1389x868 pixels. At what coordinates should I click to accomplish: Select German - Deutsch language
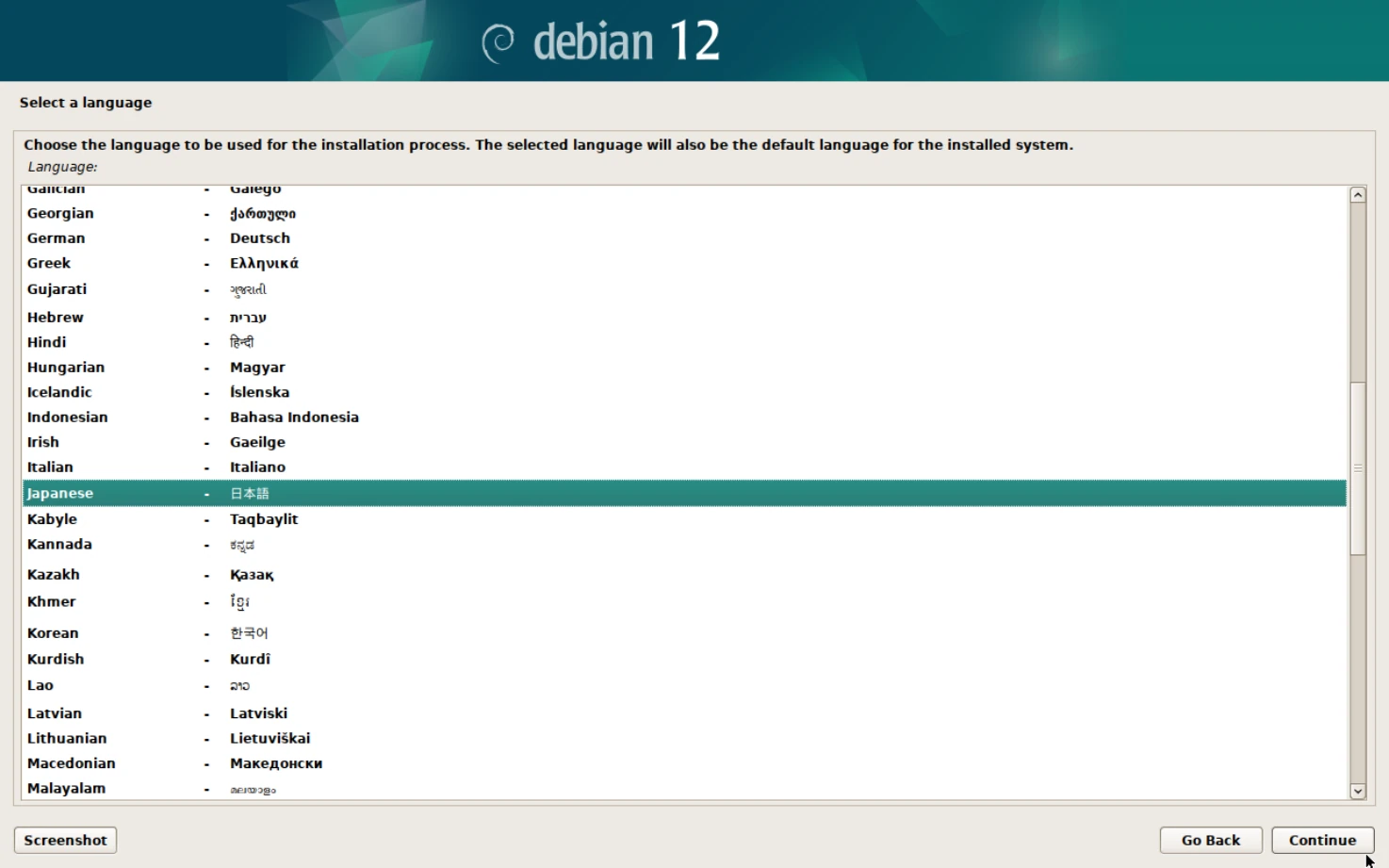(x=684, y=238)
